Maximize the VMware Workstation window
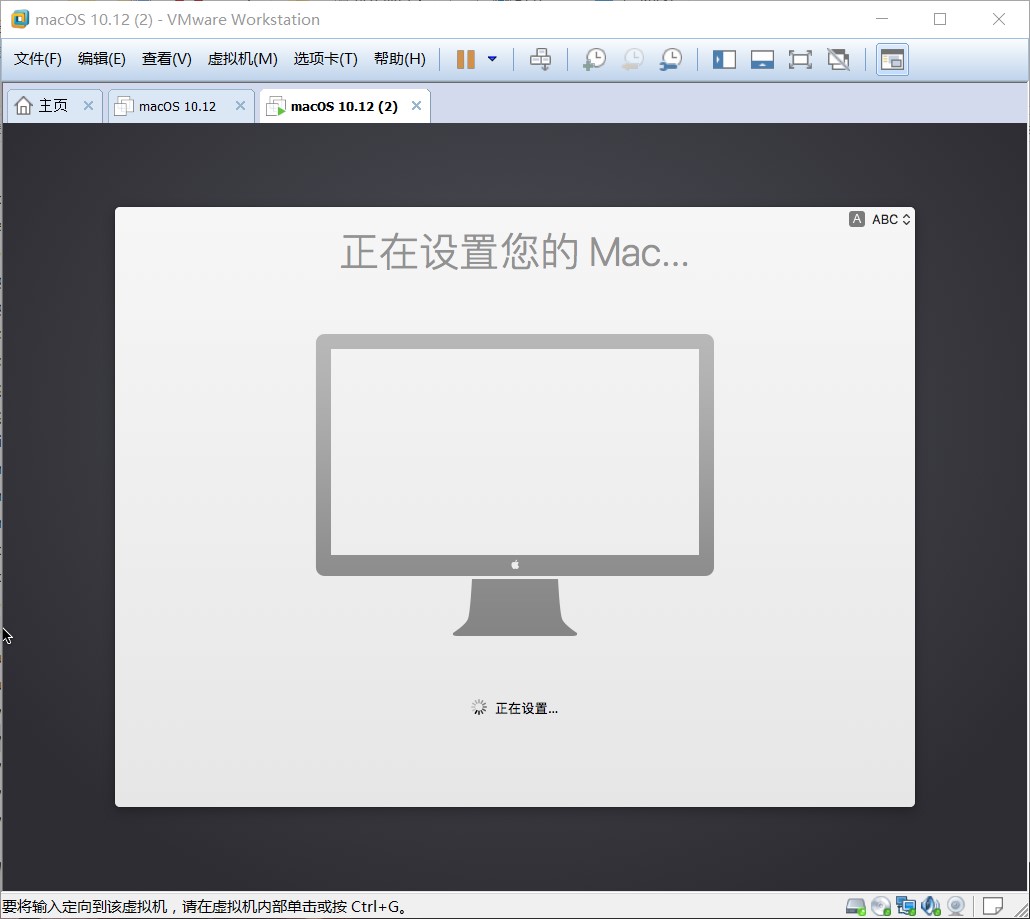The image size is (1030, 919). pyautogui.click(x=940, y=19)
